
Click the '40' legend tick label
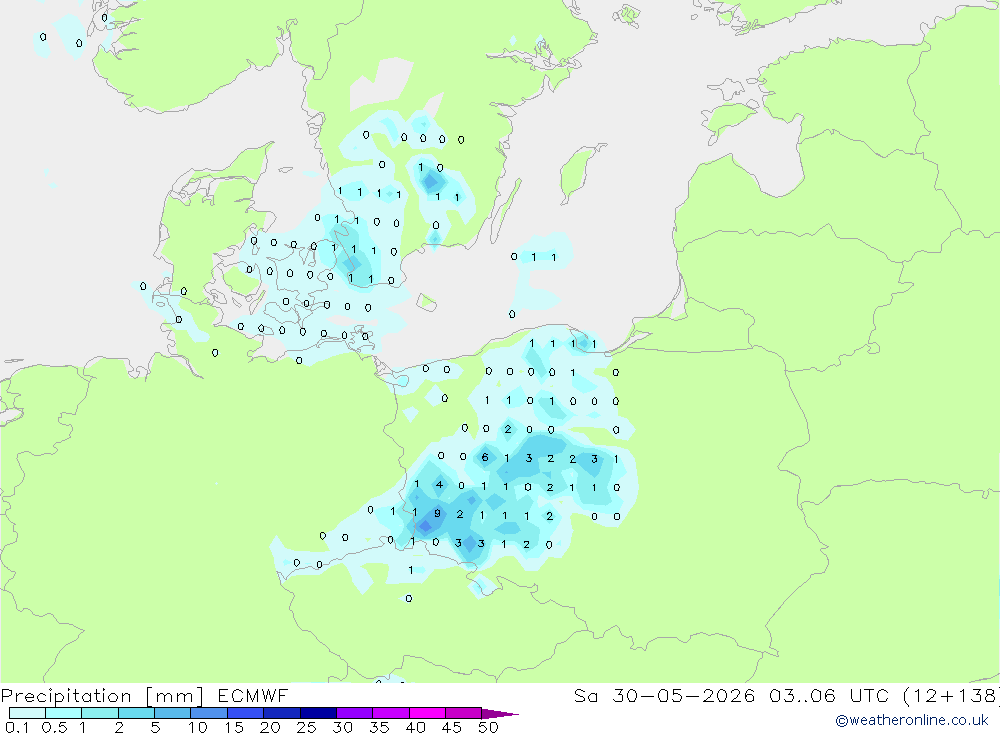415,727
